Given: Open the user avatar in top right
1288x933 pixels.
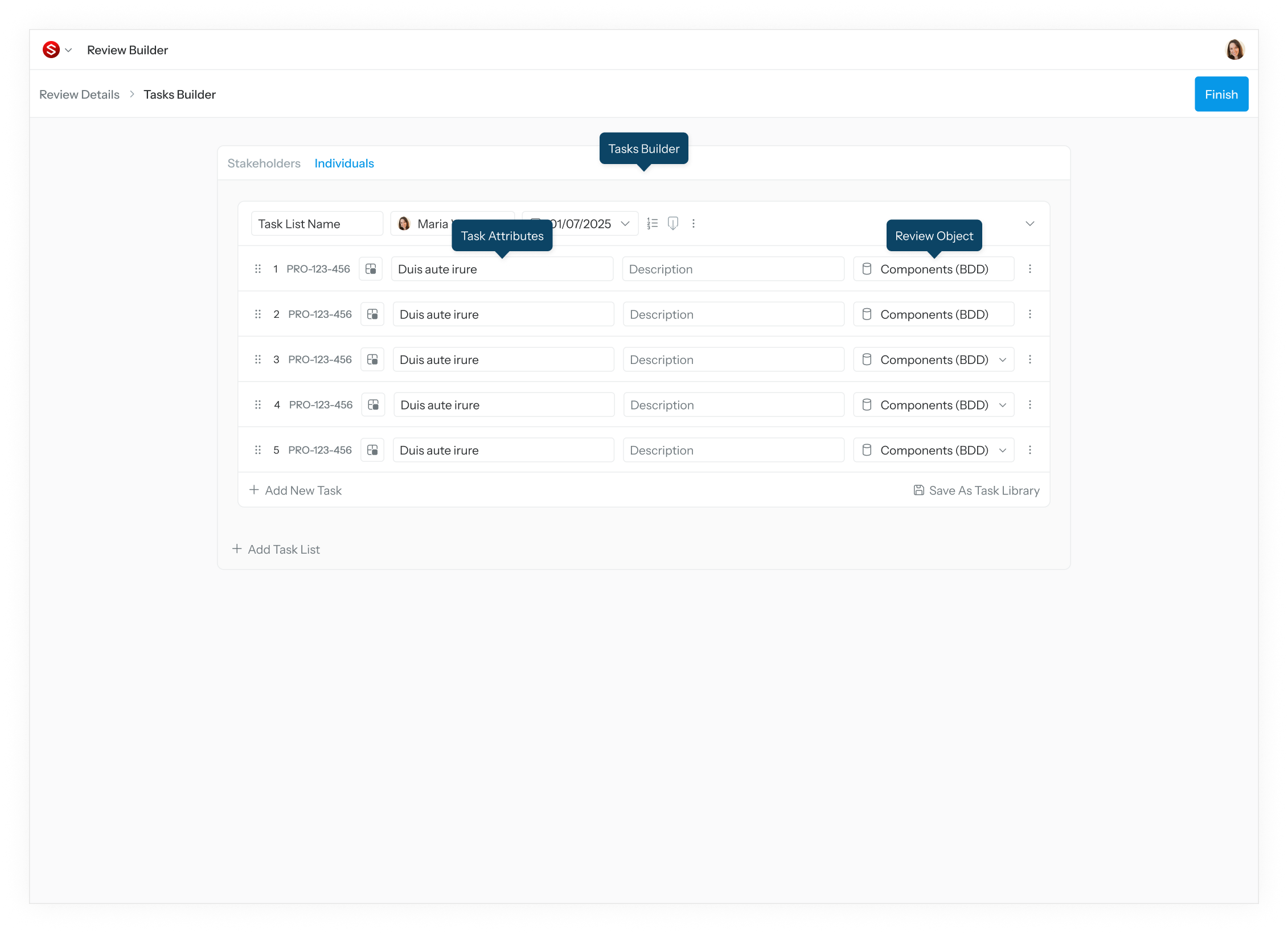Looking at the screenshot, I should 1234,50.
